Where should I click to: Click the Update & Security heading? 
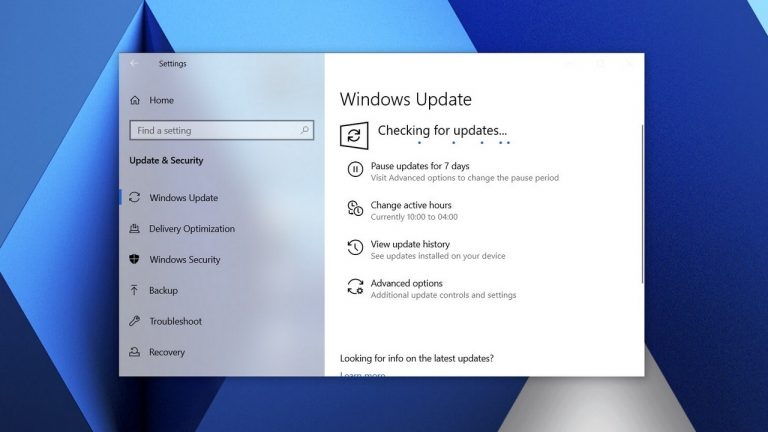pos(166,161)
